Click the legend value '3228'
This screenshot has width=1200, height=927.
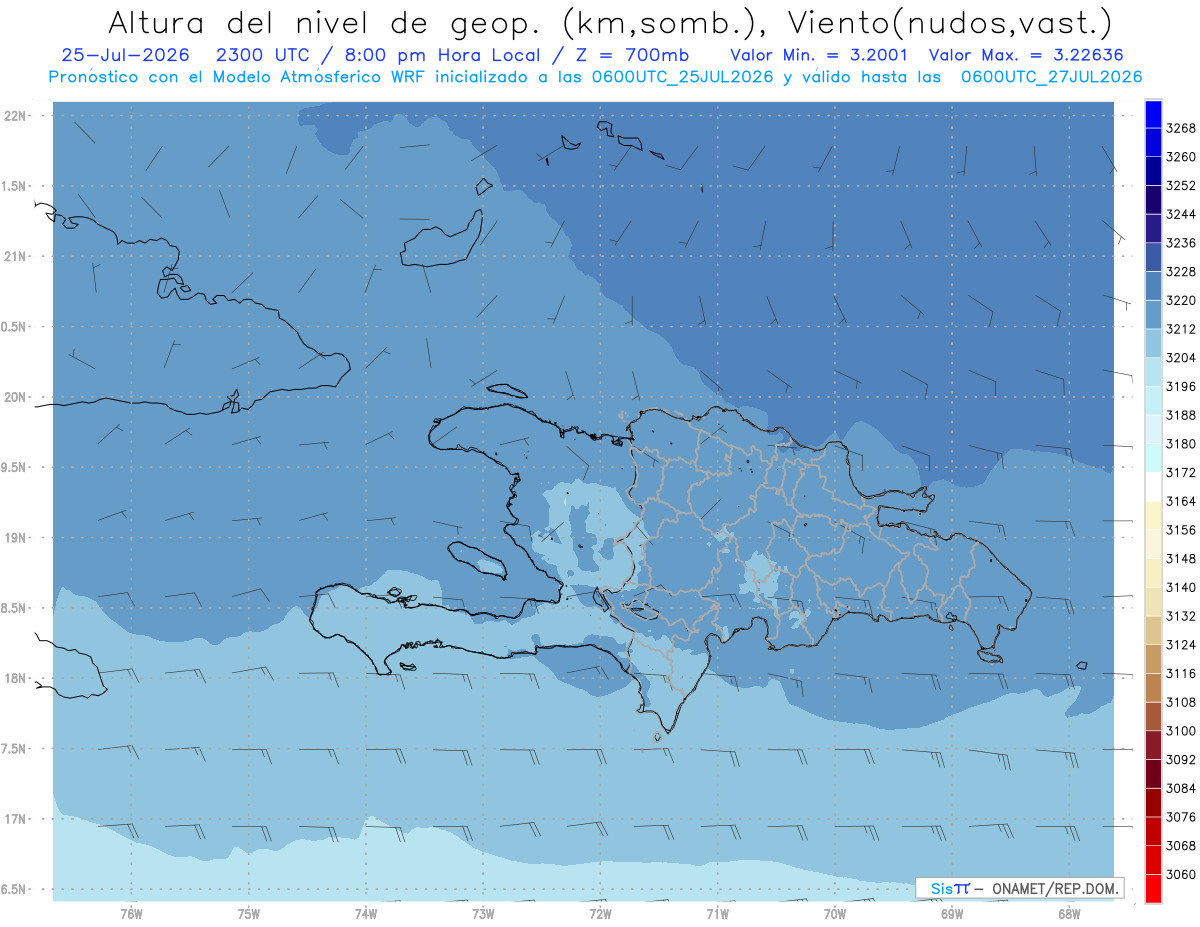1181,272
